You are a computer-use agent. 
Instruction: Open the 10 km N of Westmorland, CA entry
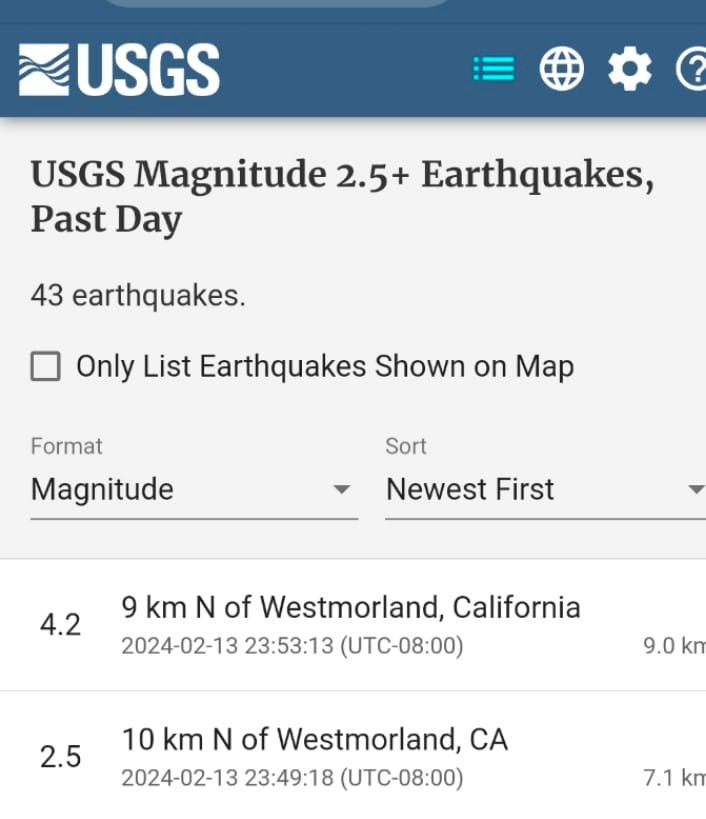353,755
